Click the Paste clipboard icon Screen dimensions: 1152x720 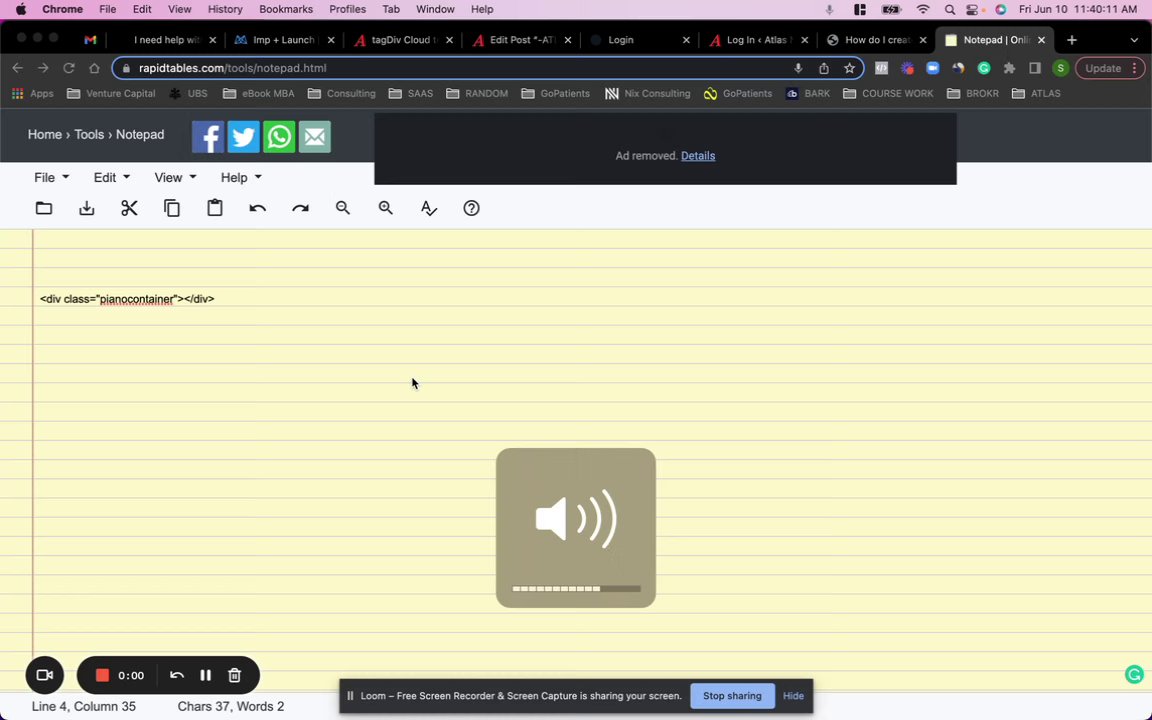tap(215, 208)
